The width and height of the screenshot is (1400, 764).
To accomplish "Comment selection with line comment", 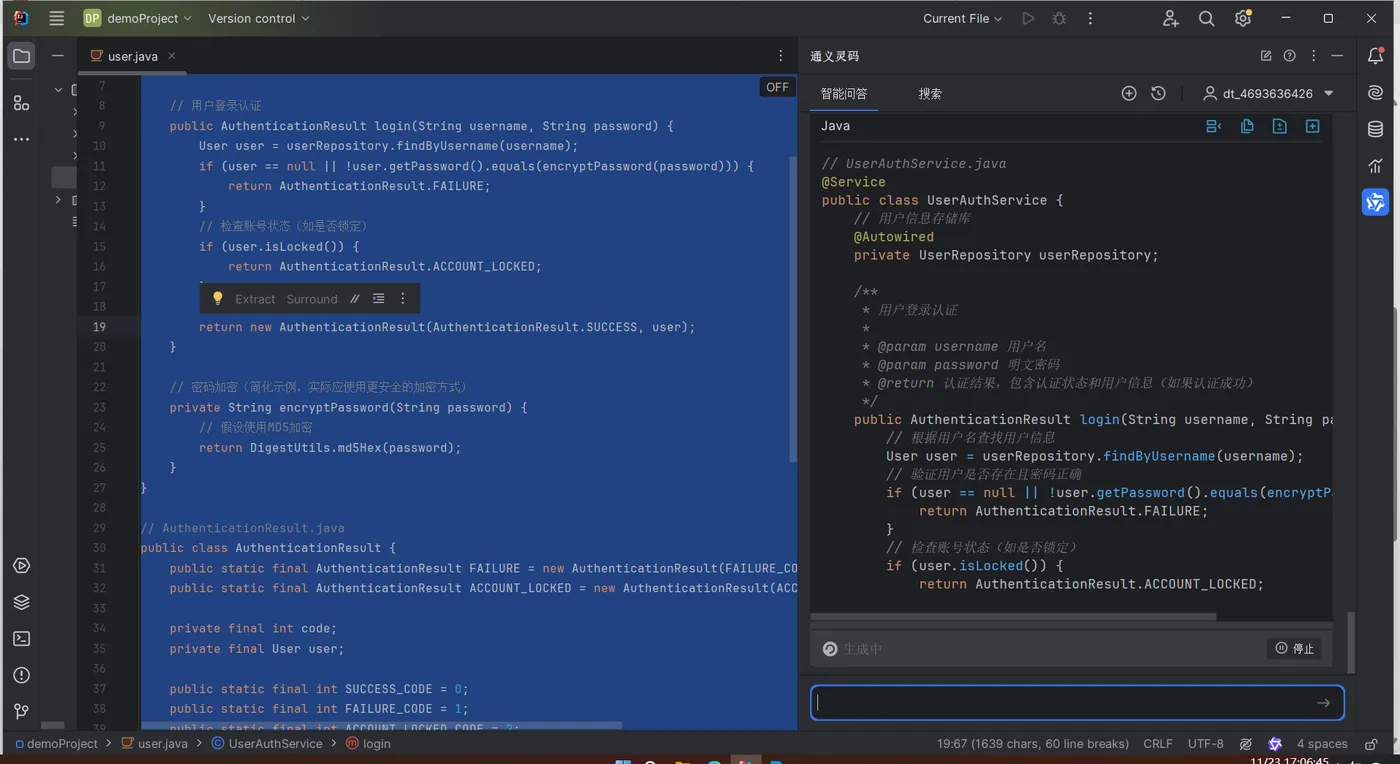I will click(354, 299).
